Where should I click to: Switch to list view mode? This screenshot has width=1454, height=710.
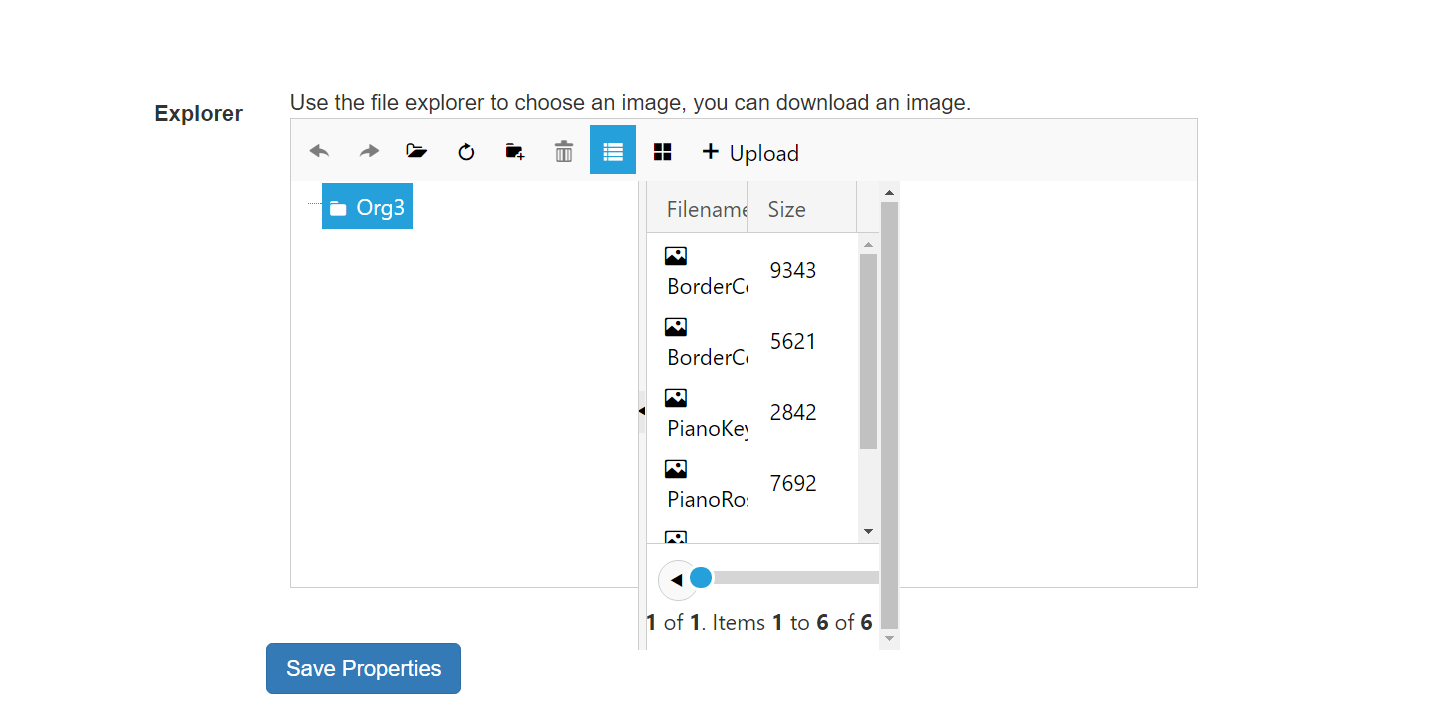click(x=613, y=151)
